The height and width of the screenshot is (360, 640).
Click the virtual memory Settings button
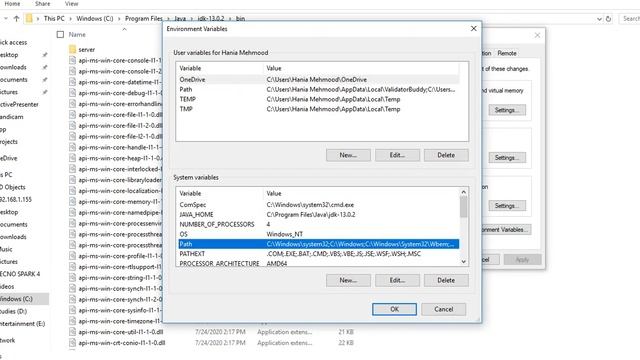coord(507,110)
